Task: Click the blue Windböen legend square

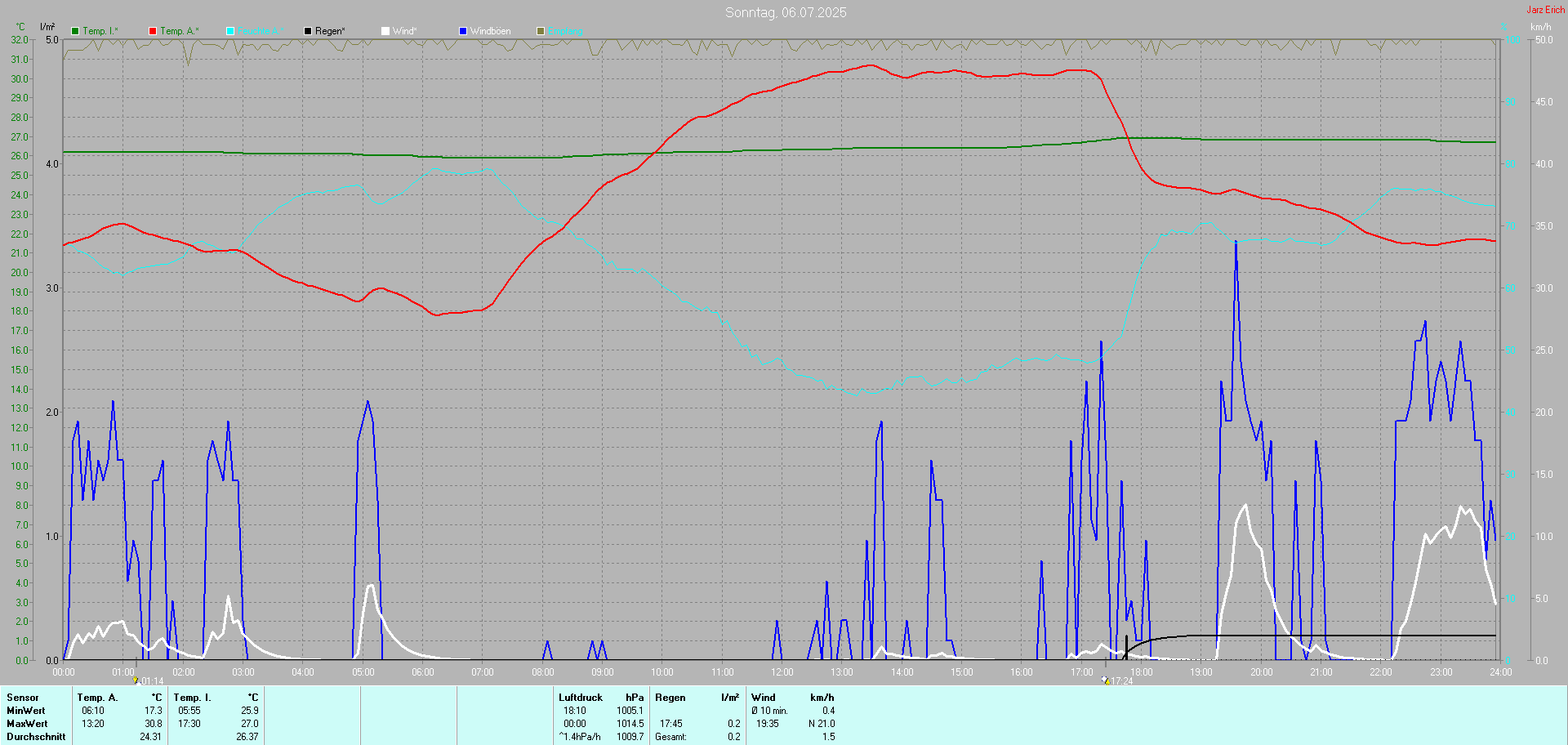Action: tap(463, 31)
